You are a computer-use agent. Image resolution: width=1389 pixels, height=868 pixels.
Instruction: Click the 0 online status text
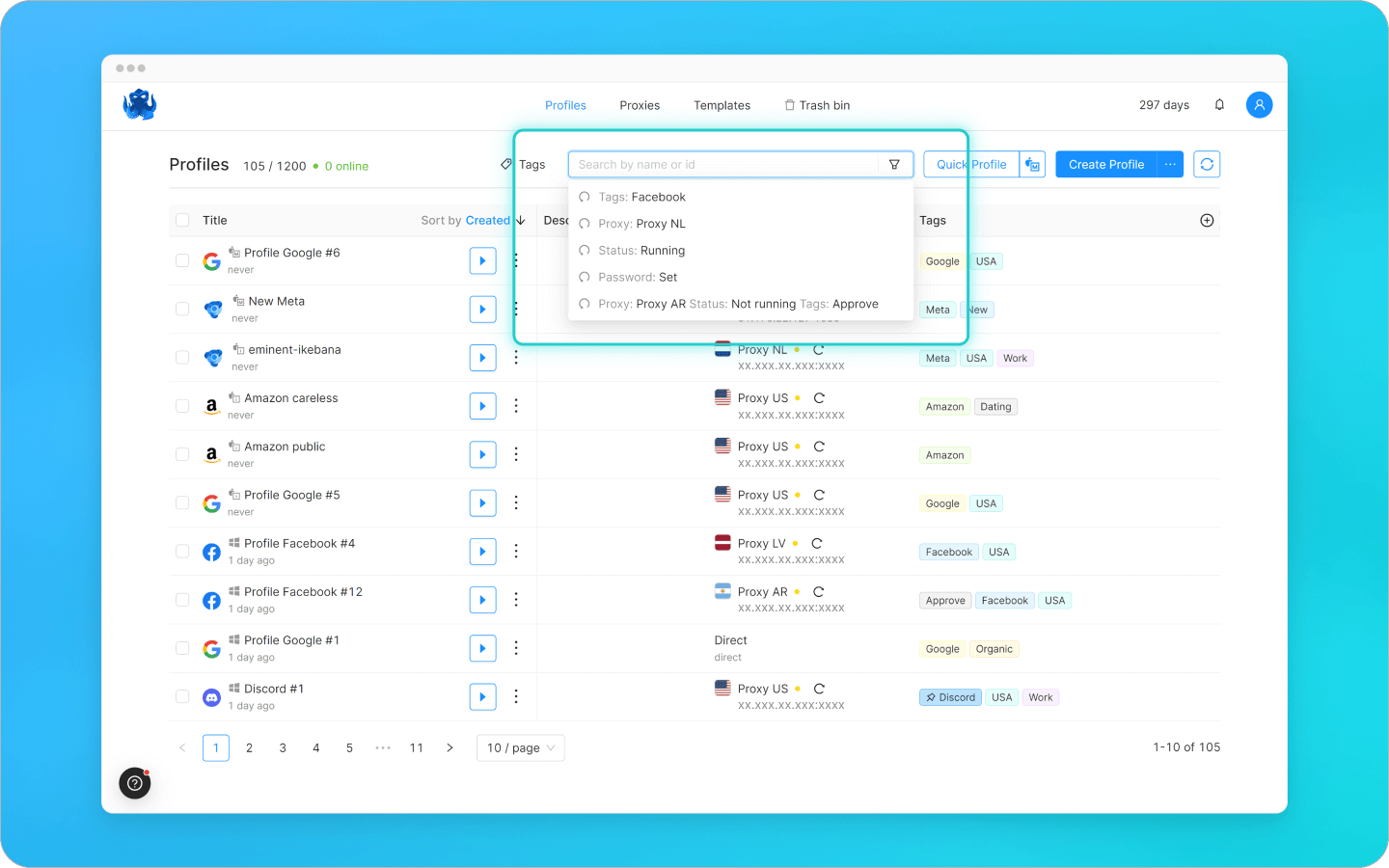coord(346,166)
